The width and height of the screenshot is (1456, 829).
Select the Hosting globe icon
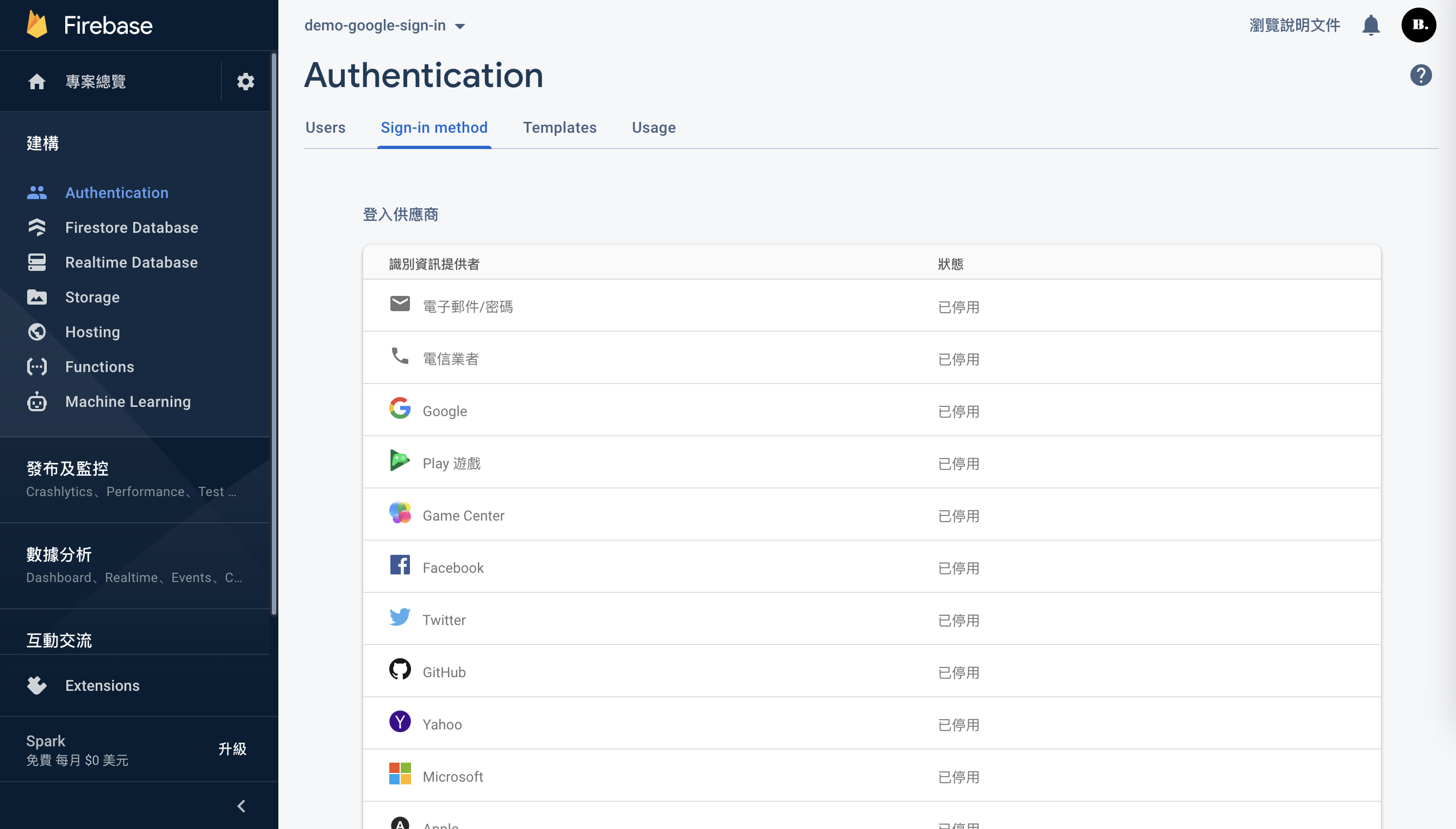click(x=37, y=332)
